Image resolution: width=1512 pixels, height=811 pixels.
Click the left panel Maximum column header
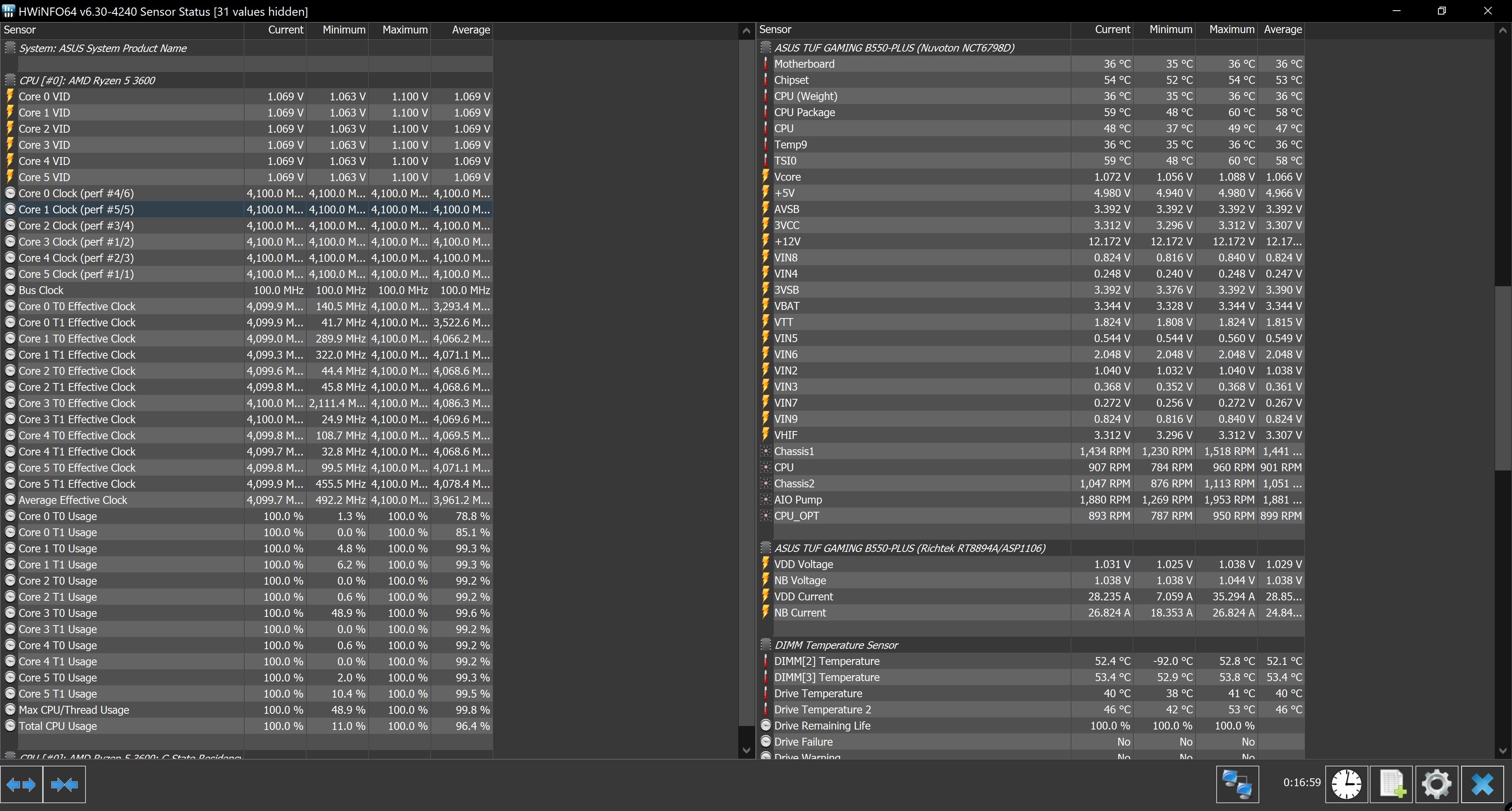pos(400,30)
